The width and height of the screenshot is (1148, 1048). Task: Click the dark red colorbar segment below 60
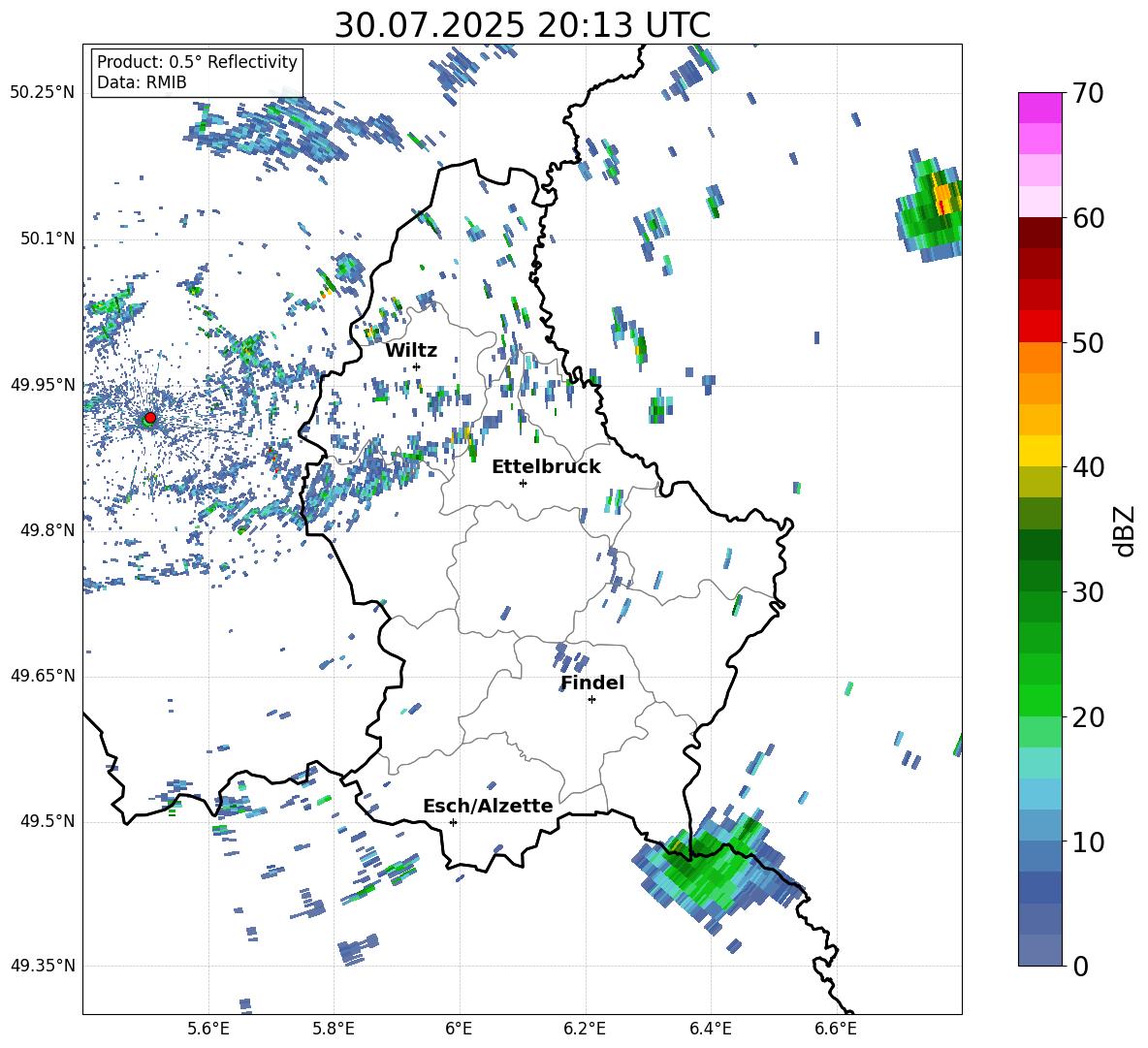pyautogui.click(x=1039, y=232)
